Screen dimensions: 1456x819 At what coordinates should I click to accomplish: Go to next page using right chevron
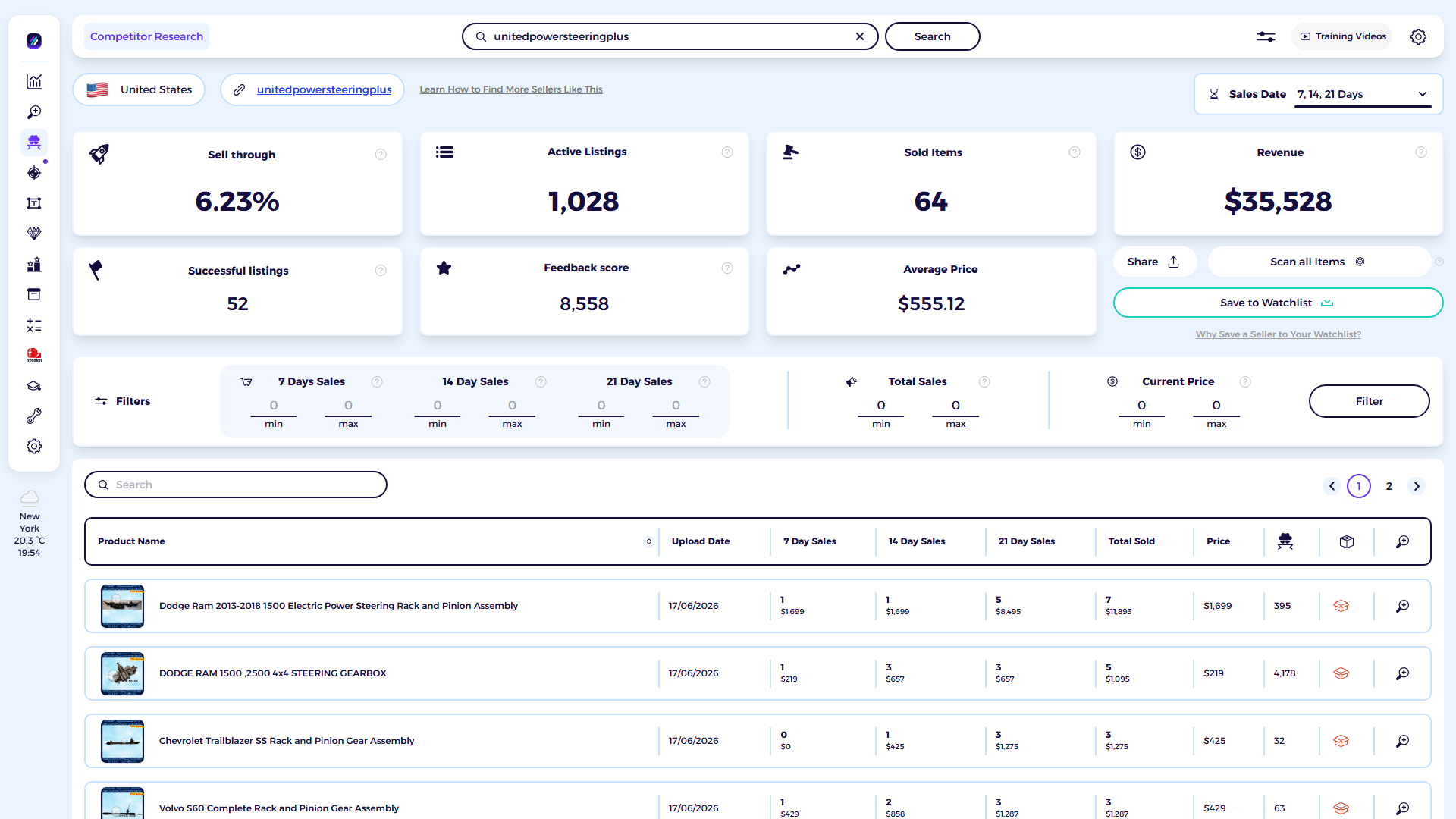(1417, 486)
